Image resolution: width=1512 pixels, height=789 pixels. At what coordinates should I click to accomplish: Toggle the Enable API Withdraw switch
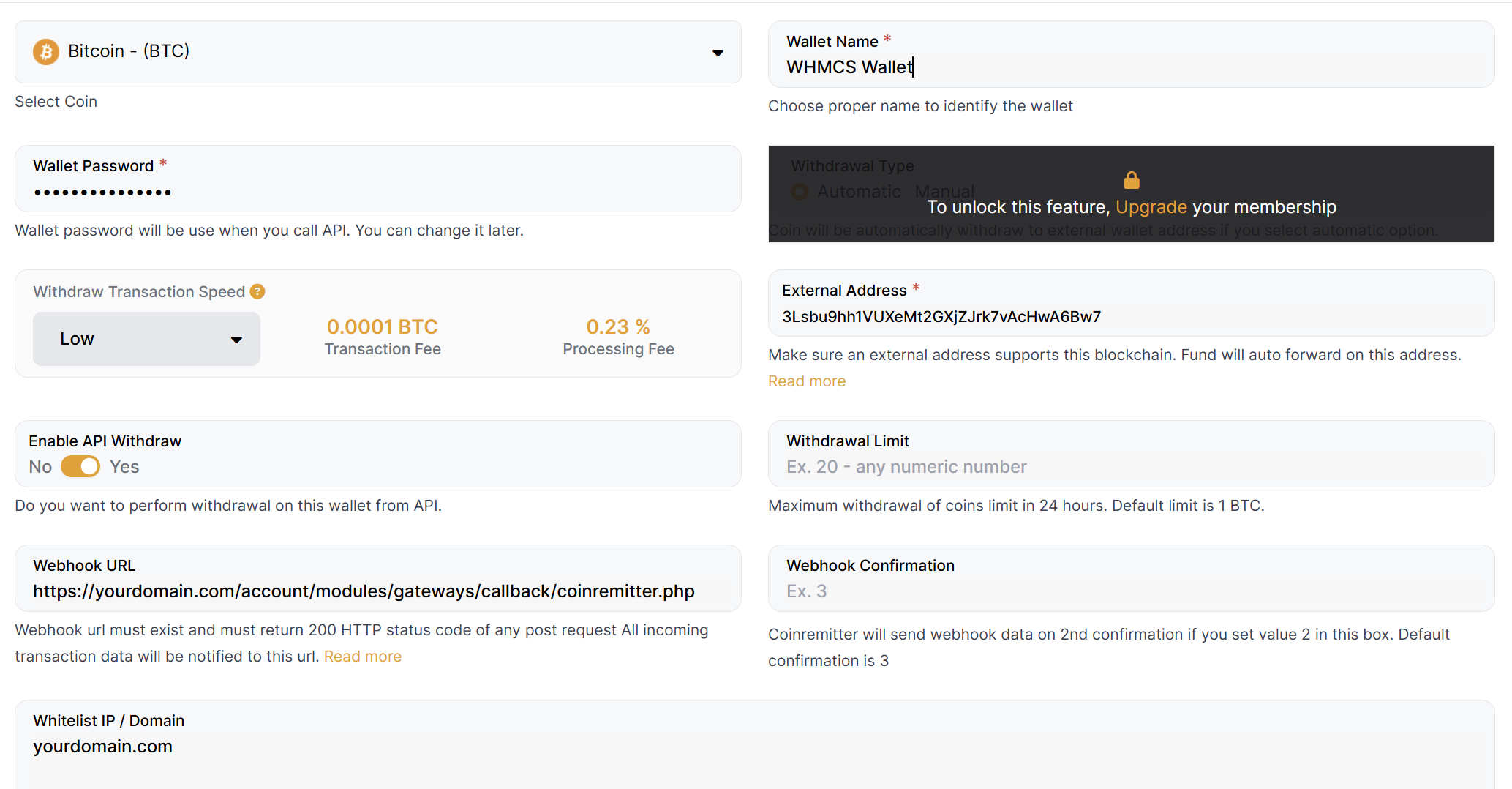coord(80,466)
